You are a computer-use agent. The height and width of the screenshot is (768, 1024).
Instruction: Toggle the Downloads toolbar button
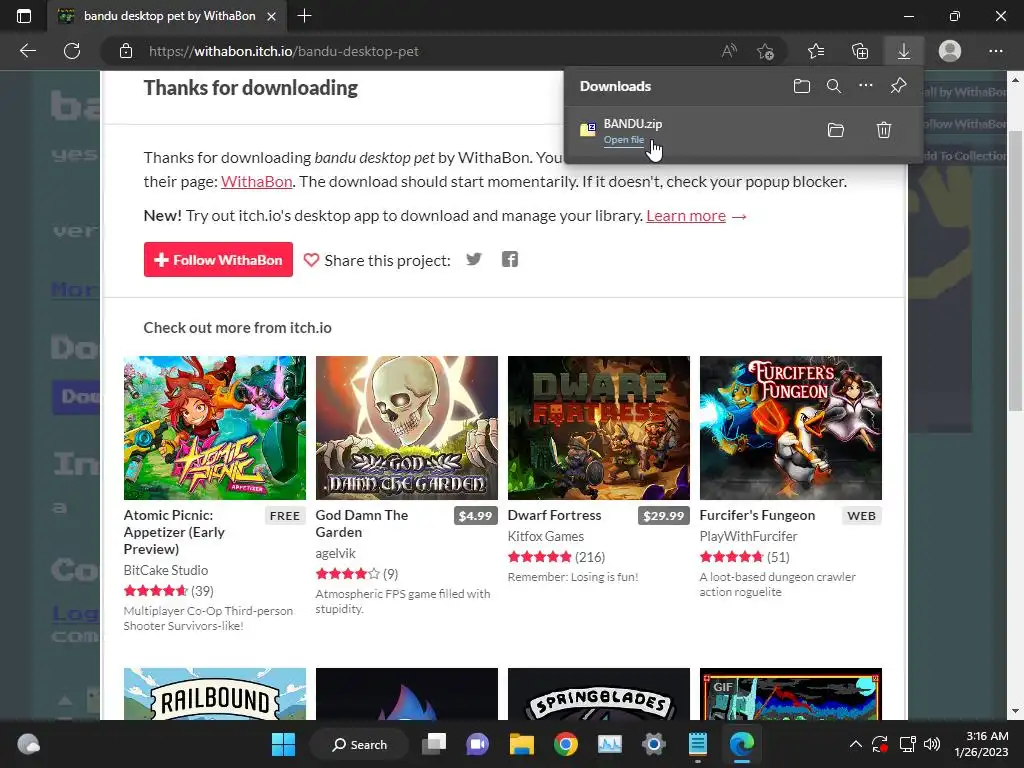click(904, 51)
